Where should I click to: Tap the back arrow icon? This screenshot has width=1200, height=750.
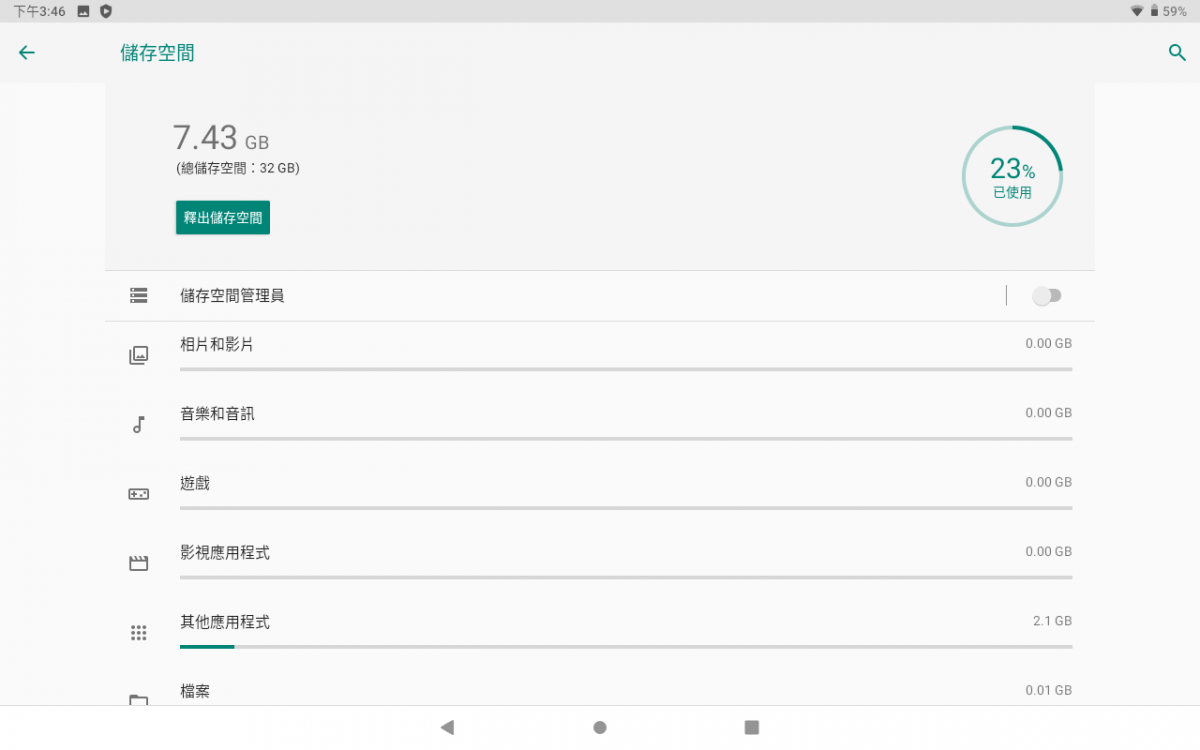(27, 53)
